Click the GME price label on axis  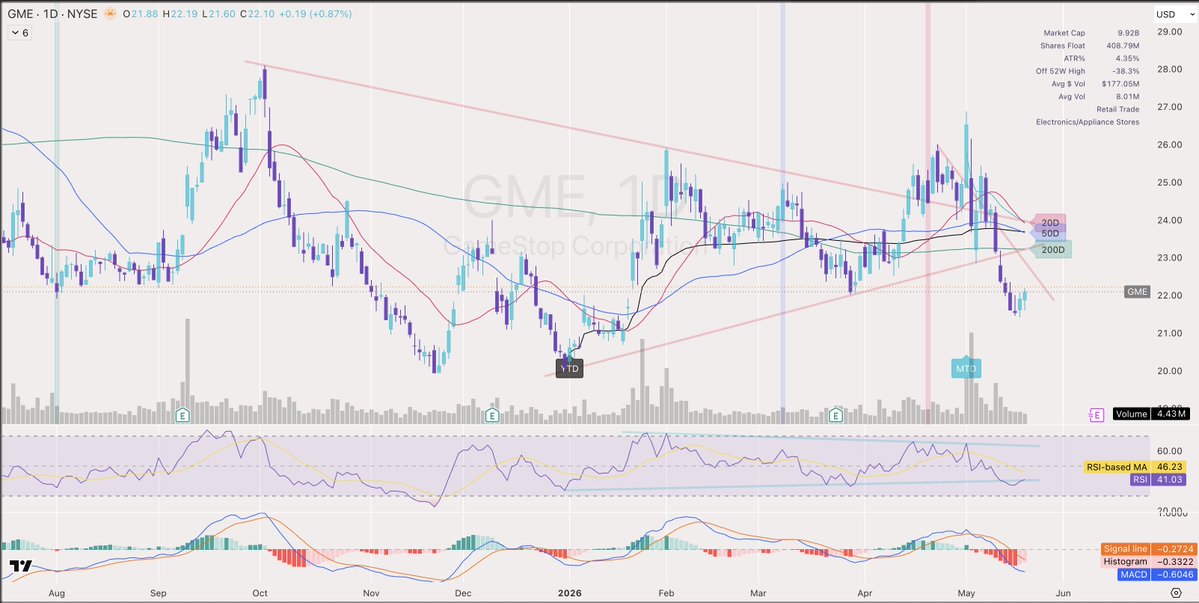(x=1137, y=291)
